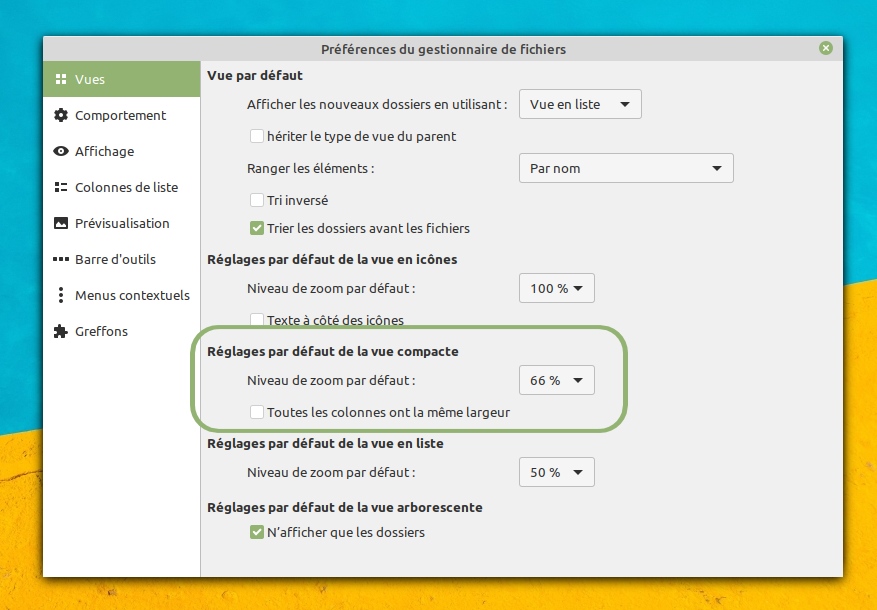
Task: Open the 'Vue en liste' dropdown
Action: click(580, 104)
